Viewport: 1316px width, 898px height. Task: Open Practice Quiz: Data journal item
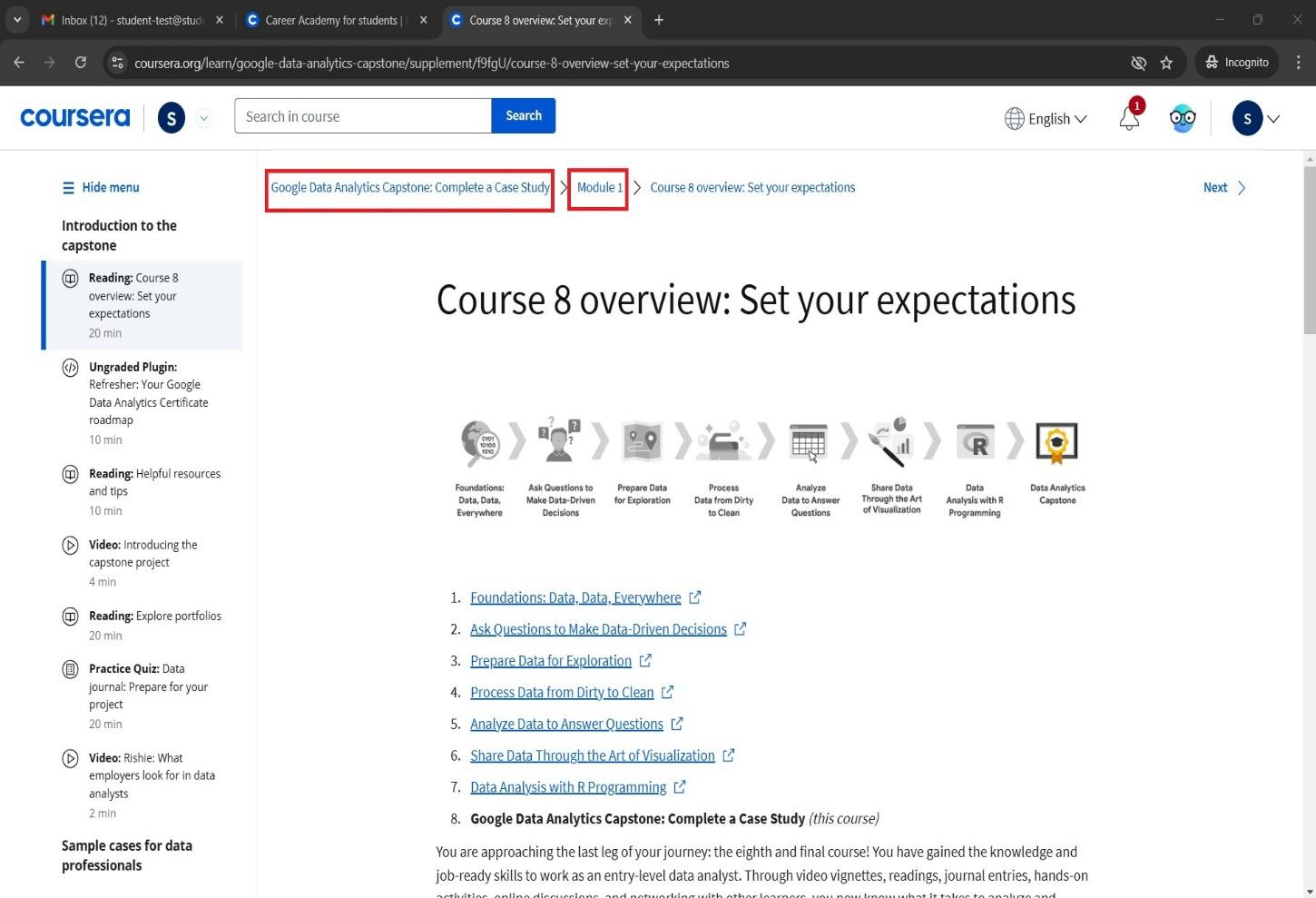click(x=142, y=696)
